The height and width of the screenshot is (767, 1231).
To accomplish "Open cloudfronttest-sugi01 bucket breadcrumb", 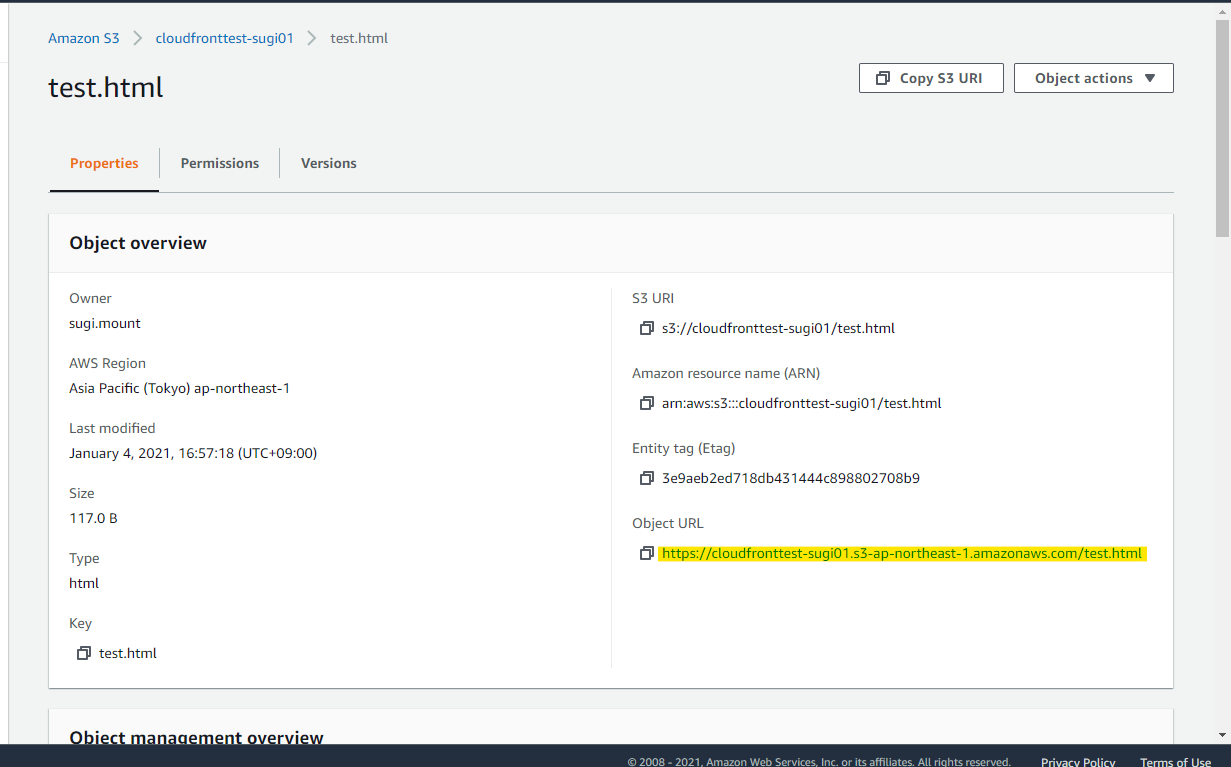I will pyautogui.click(x=225, y=38).
